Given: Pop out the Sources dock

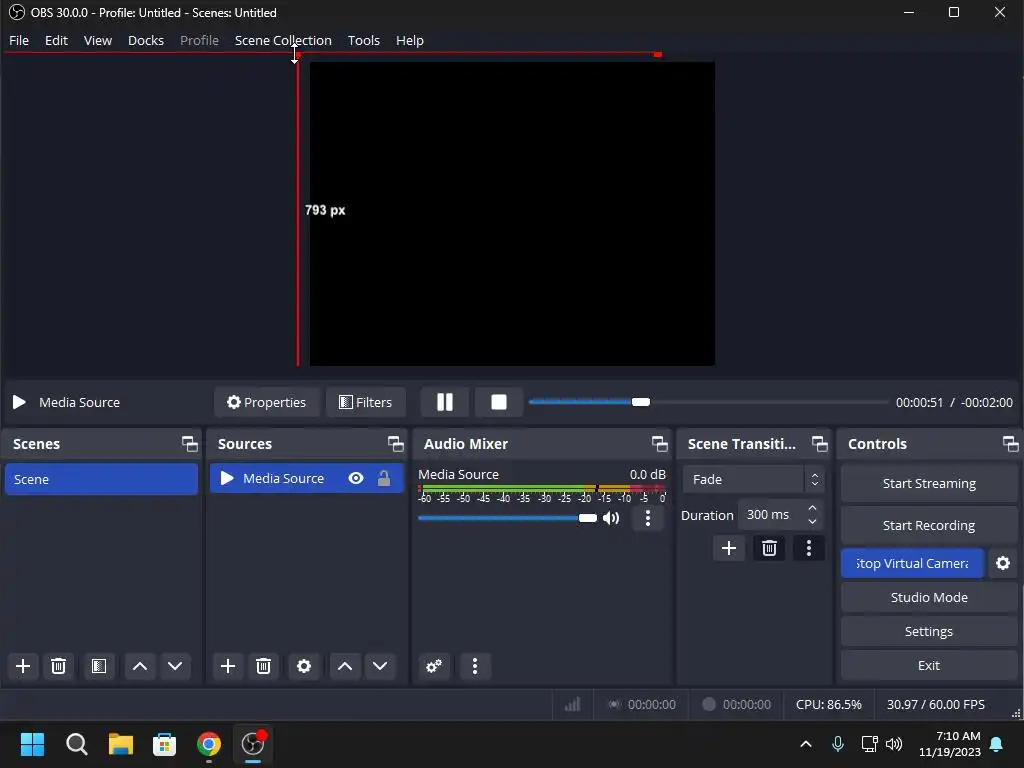Looking at the screenshot, I should (395, 444).
